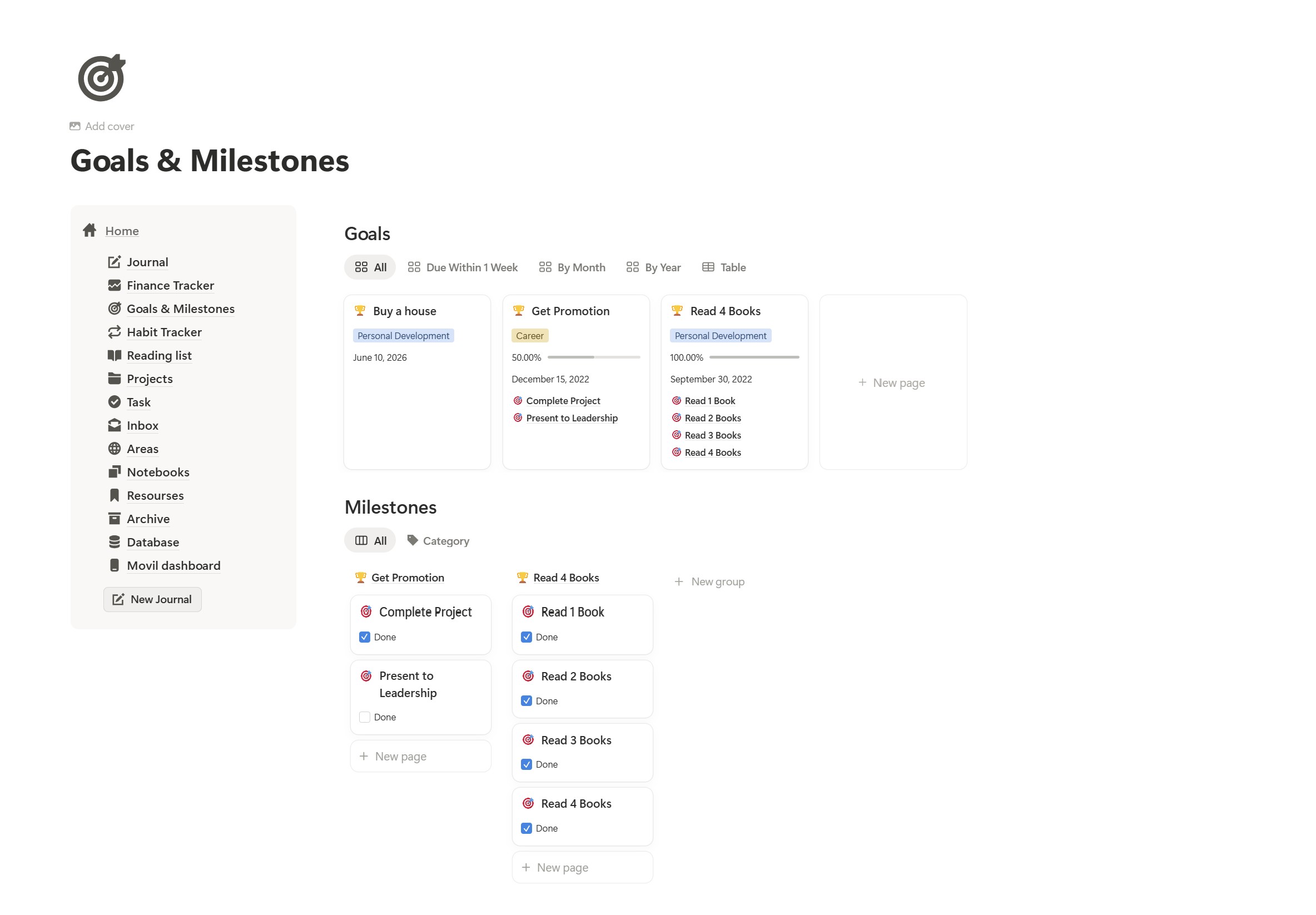Add New page under Read 4 Books group
1316x915 pixels.
tap(582, 867)
